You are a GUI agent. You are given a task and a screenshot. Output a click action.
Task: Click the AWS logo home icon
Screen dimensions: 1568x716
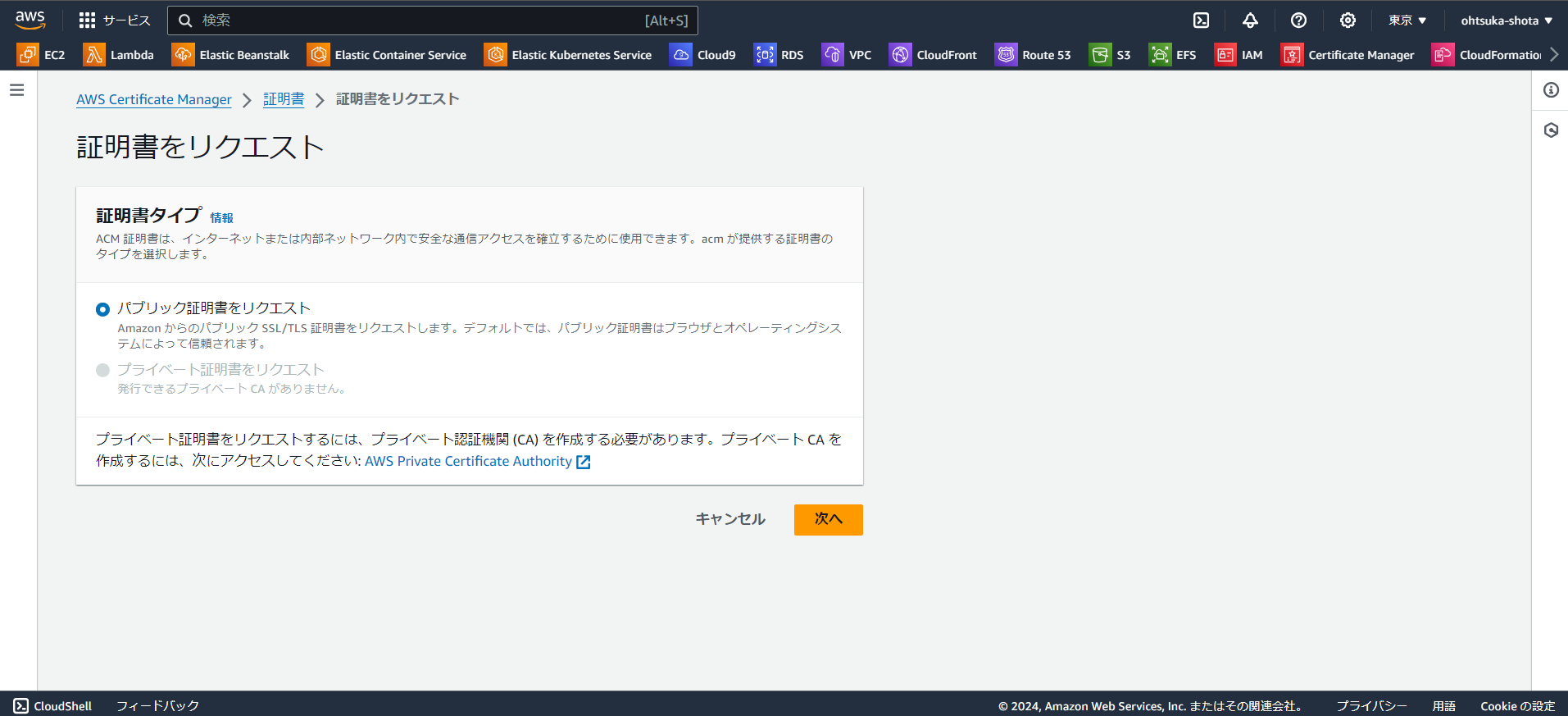(x=30, y=20)
